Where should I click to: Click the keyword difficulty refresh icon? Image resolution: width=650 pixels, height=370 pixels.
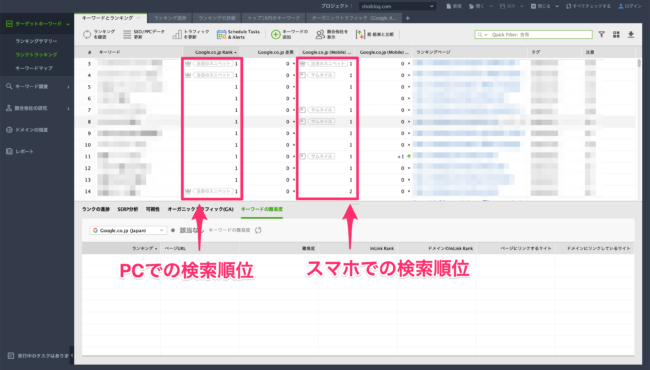[x=258, y=230]
